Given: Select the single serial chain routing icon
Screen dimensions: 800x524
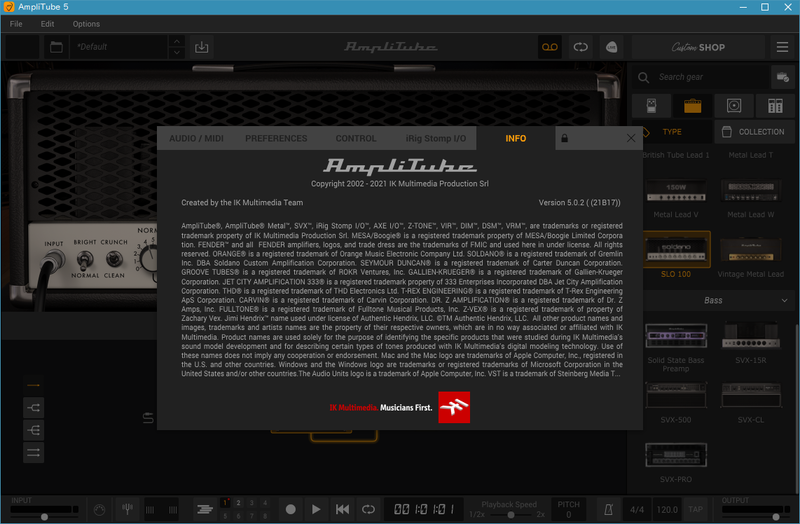Looking at the screenshot, I should click(x=33, y=385).
